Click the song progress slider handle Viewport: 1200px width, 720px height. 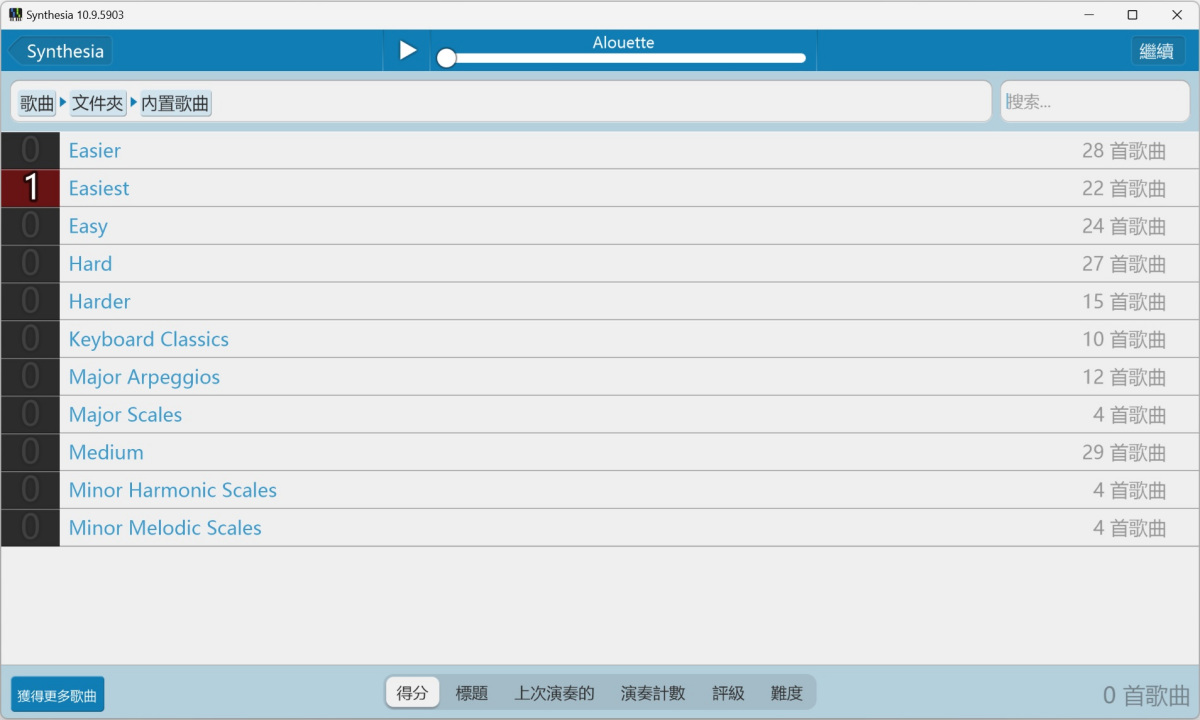(x=447, y=58)
